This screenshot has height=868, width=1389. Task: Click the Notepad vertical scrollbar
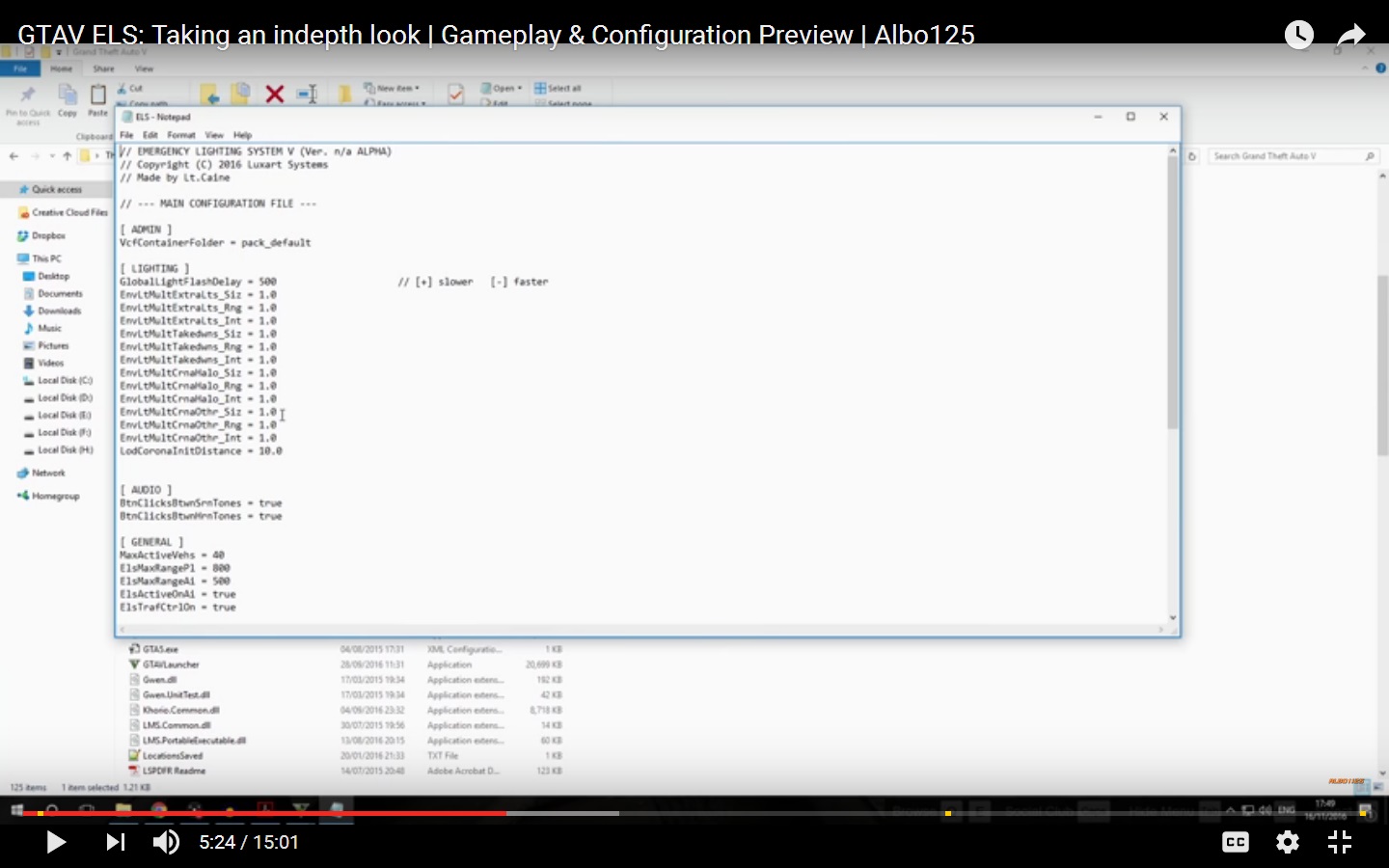(x=1173, y=291)
